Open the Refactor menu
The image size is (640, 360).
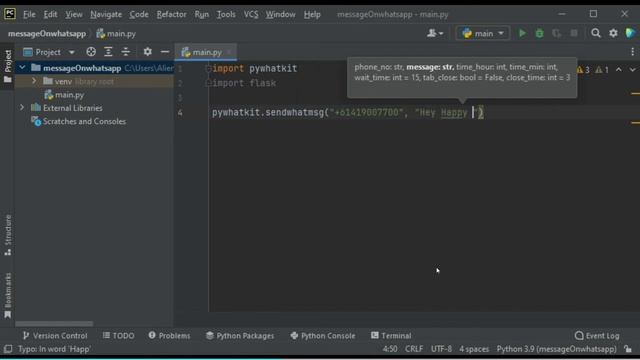[x=171, y=14]
